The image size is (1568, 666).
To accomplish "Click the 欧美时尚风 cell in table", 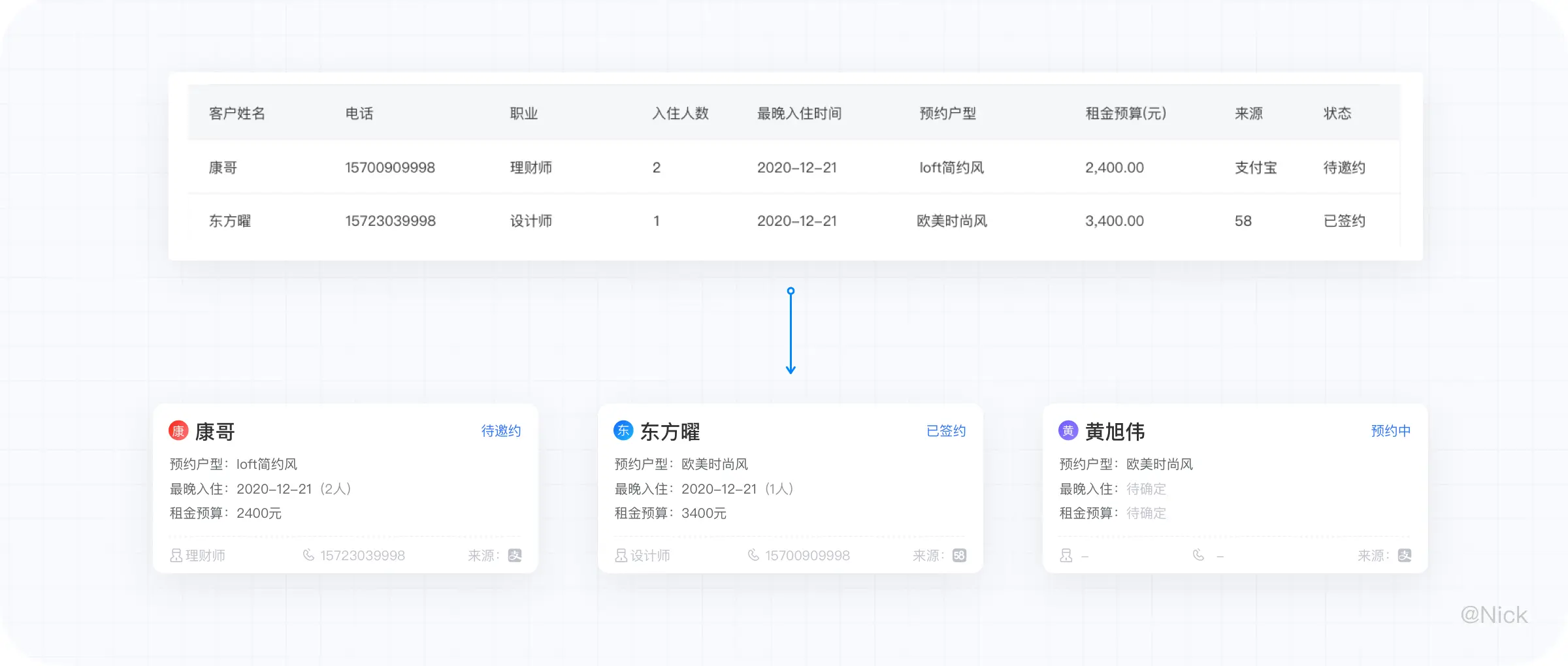I will 952,221.
